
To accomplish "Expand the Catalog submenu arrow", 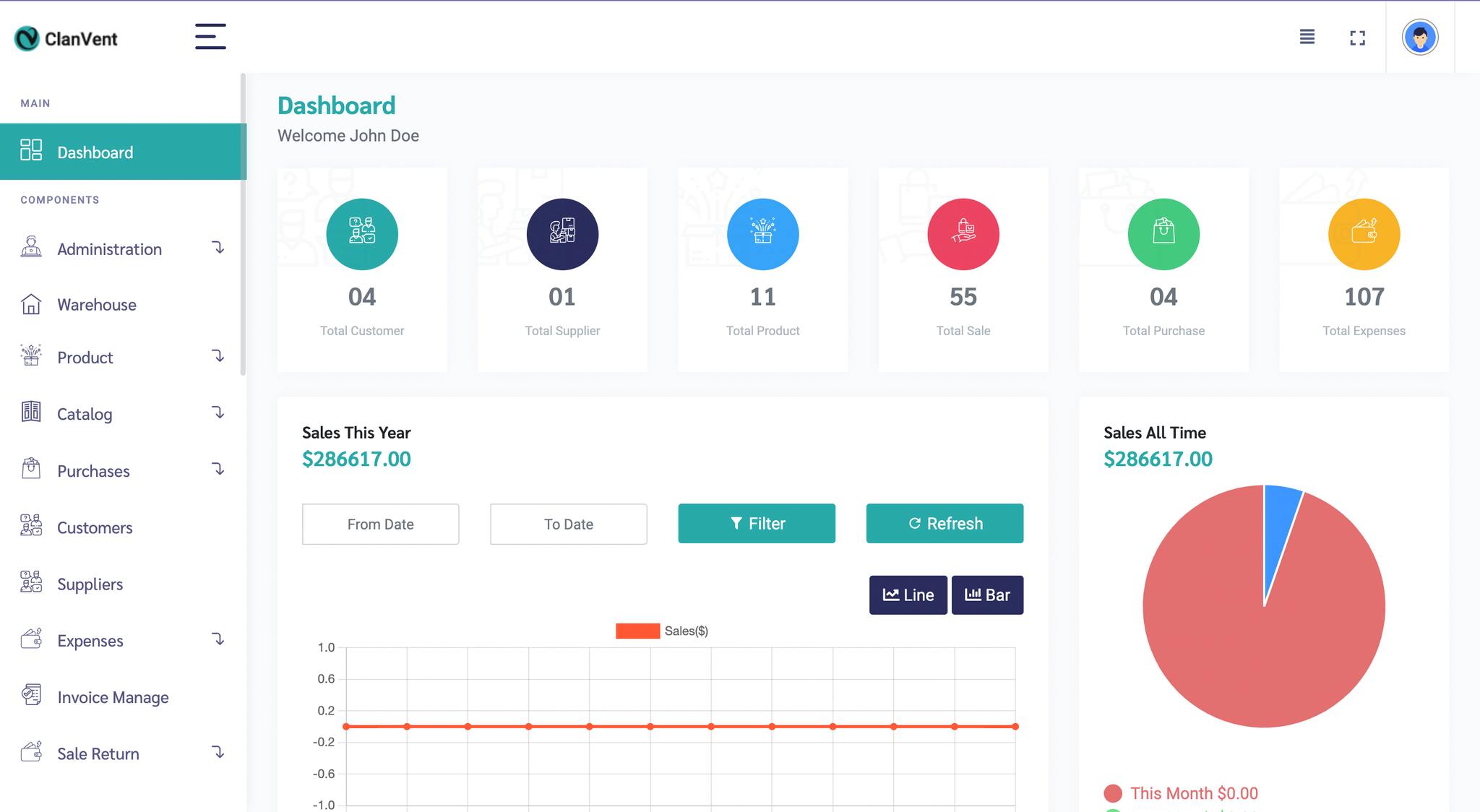I will tap(218, 413).
